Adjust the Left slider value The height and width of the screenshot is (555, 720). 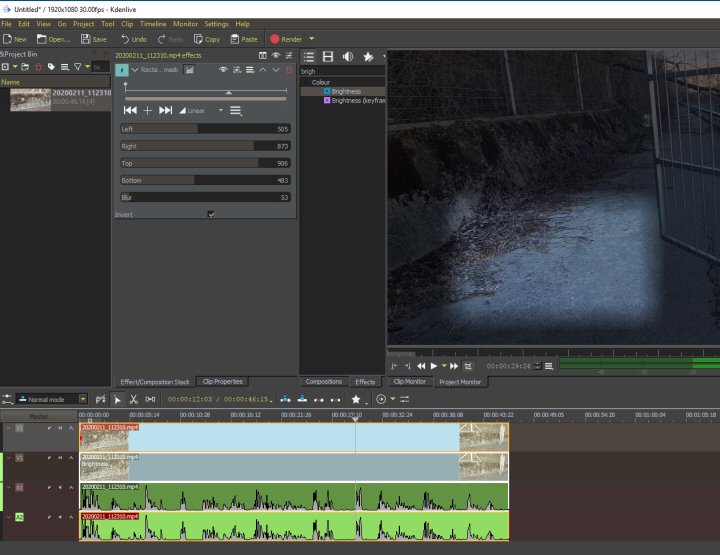[x=205, y=129]
